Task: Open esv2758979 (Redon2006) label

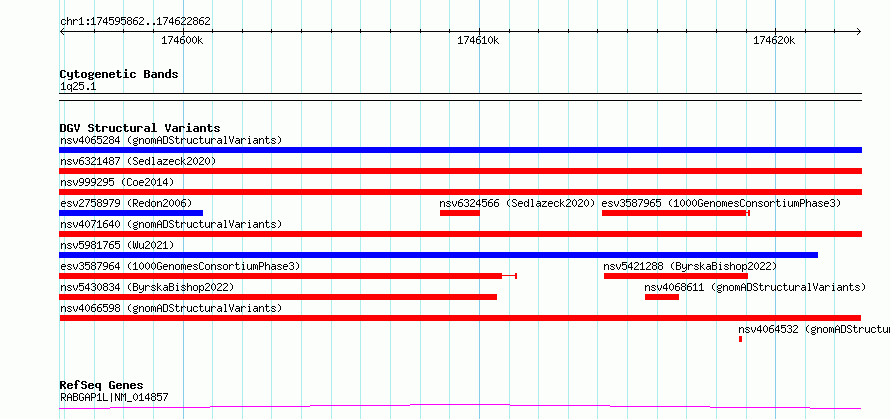Action: pyautogui.click(x=126, y=203)
